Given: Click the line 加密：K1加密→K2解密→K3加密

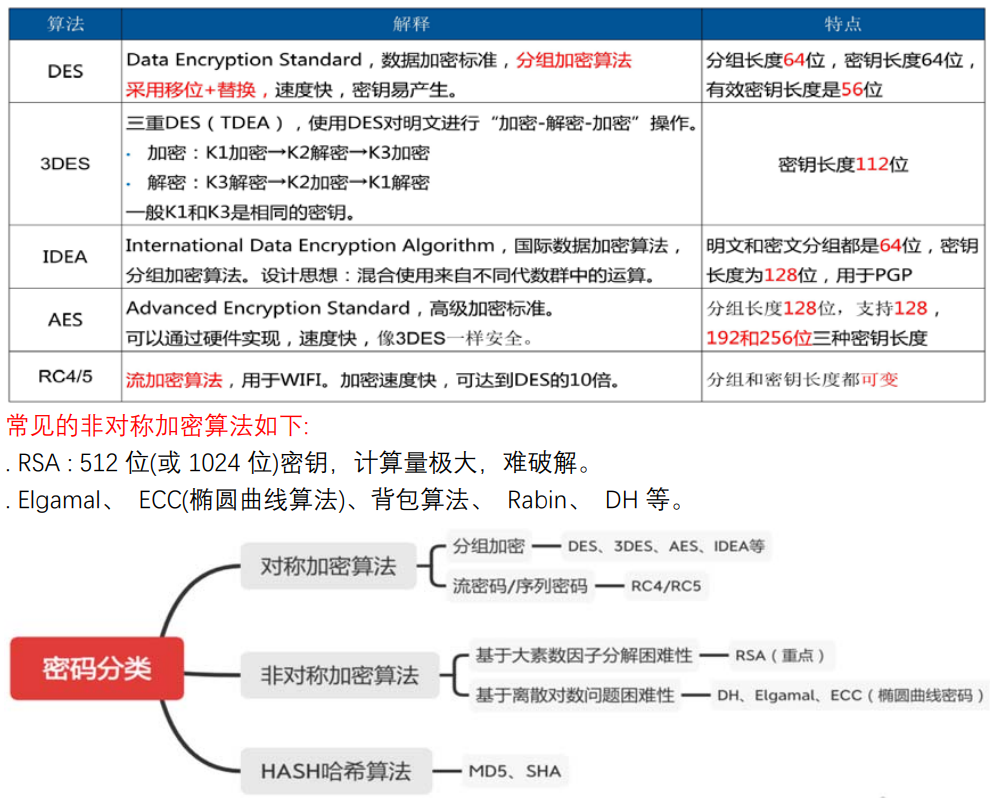Looking at the screenshot, I should 288,153.
